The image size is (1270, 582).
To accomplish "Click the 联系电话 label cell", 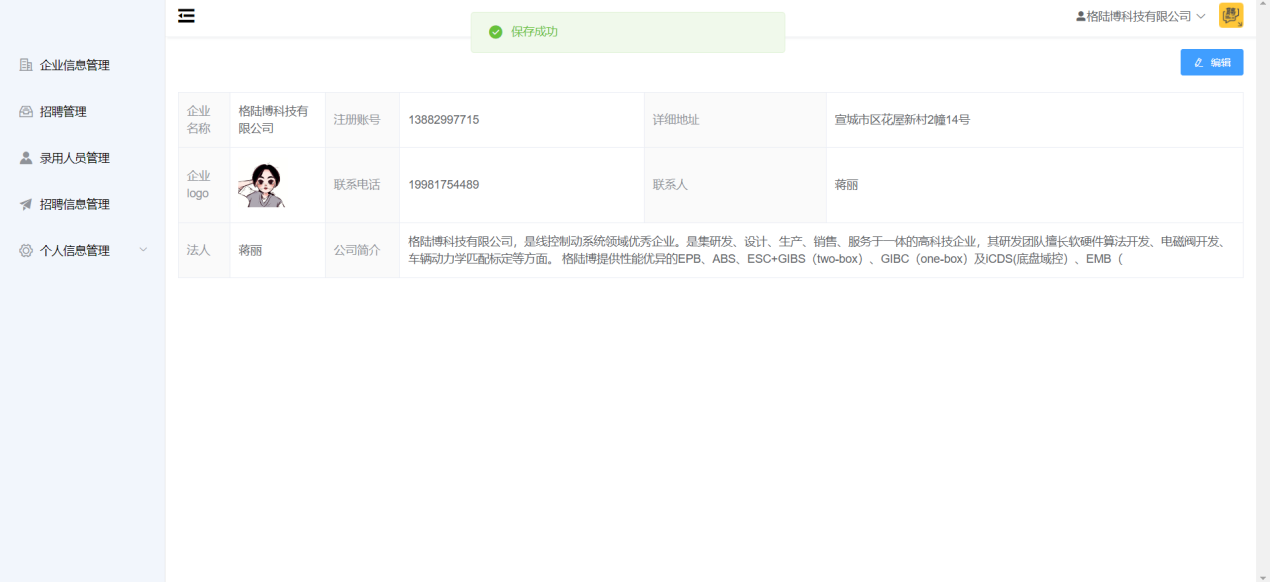I will [362, 185].
